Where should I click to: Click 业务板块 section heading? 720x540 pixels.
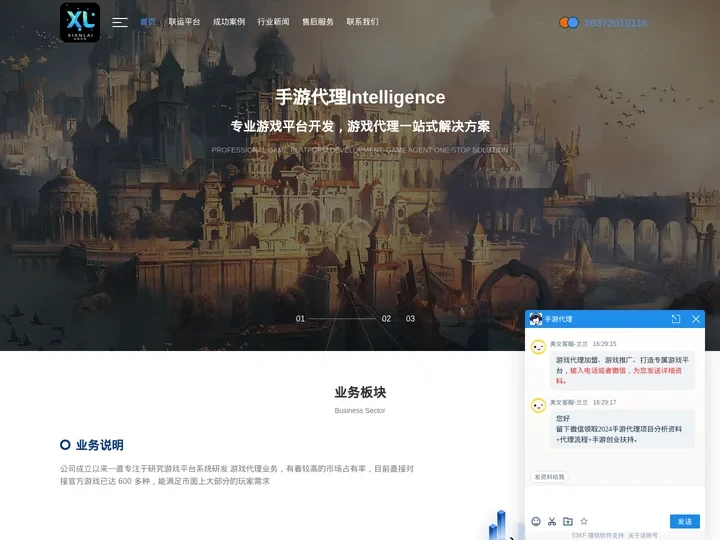360,392
